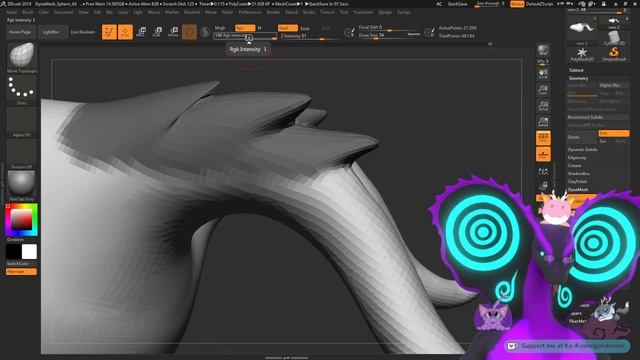Expand EdgeLoop section

[577, 158]
